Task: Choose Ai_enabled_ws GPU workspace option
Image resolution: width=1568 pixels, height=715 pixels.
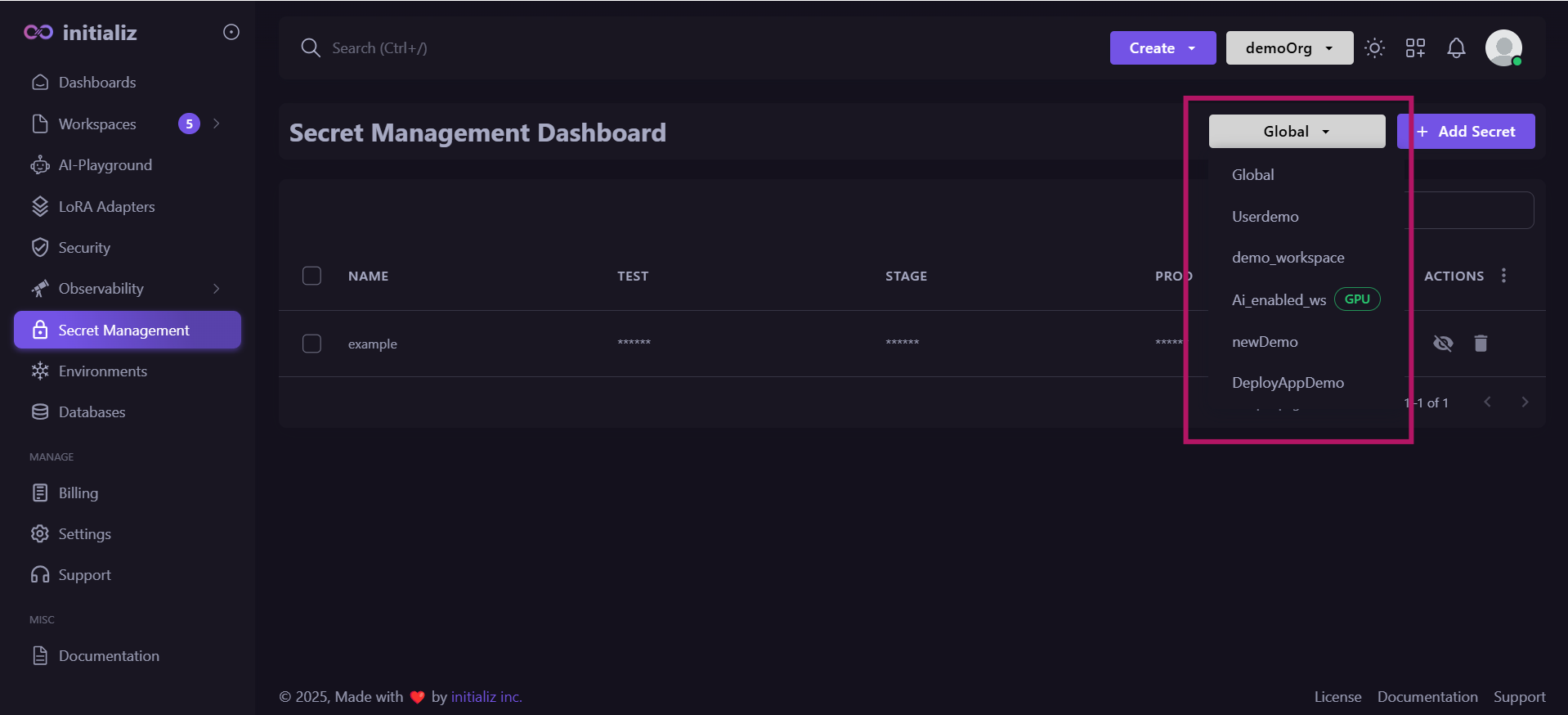Action: (1305, 299)
